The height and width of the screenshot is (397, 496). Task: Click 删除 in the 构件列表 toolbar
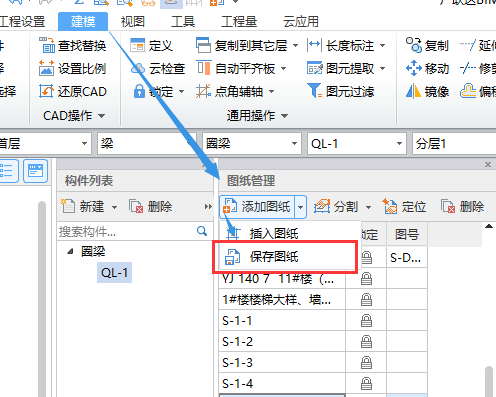[151, 206]
